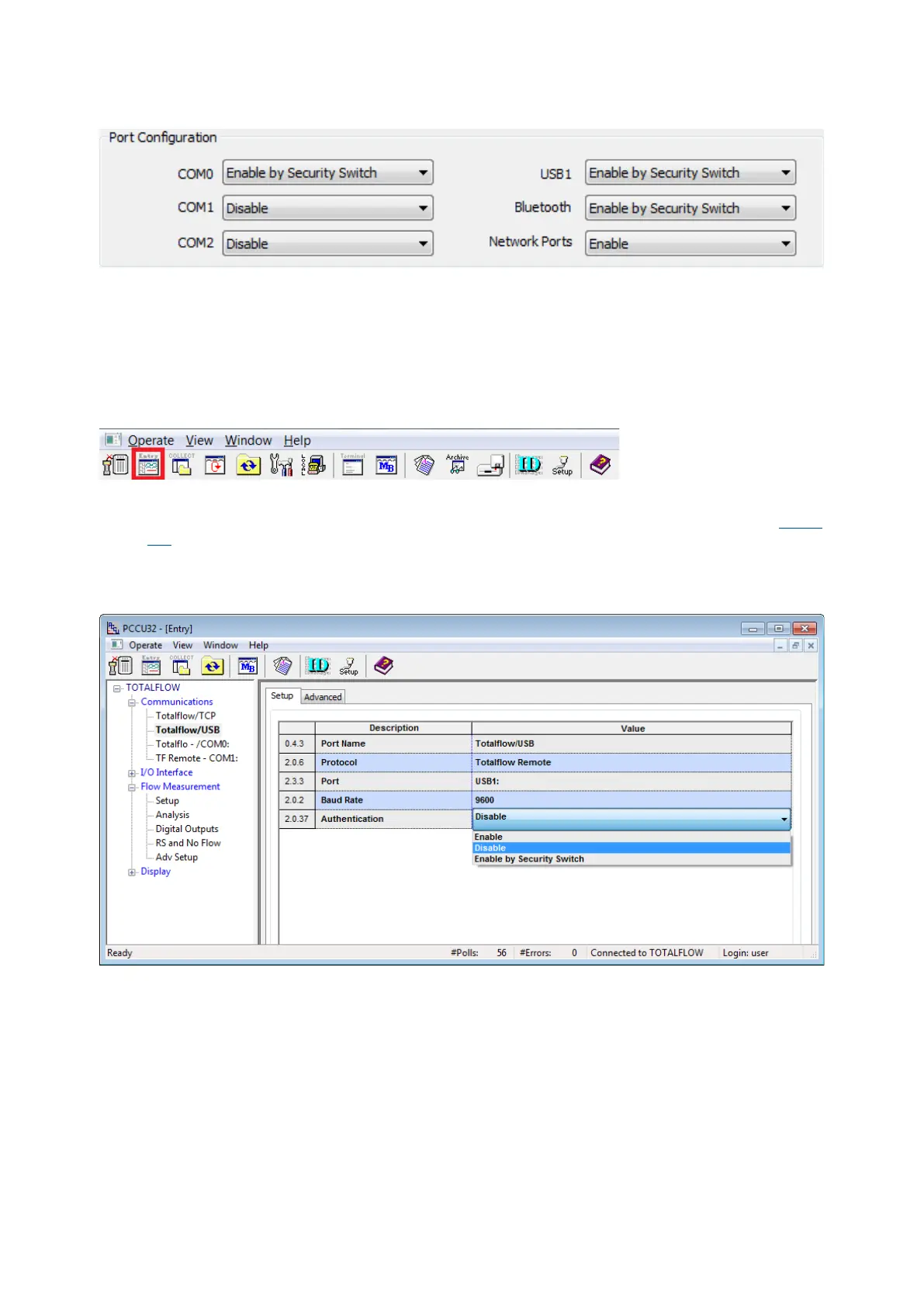924x1307 pixels.
Task: Select Totalflow/TCP in the tree
Action: (x=185, y=716)
